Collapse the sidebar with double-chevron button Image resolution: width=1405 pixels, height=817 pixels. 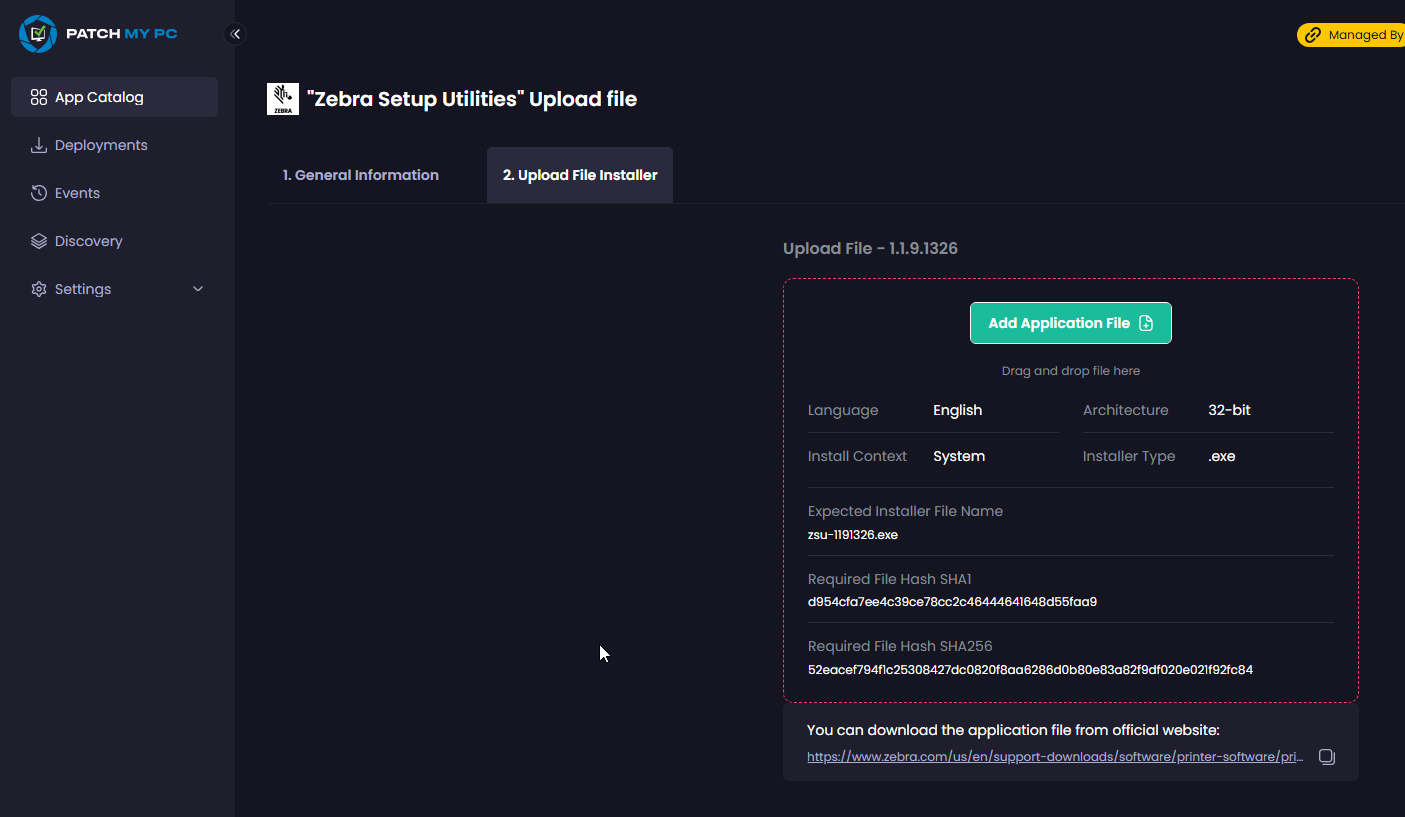(x=235, y=34)
